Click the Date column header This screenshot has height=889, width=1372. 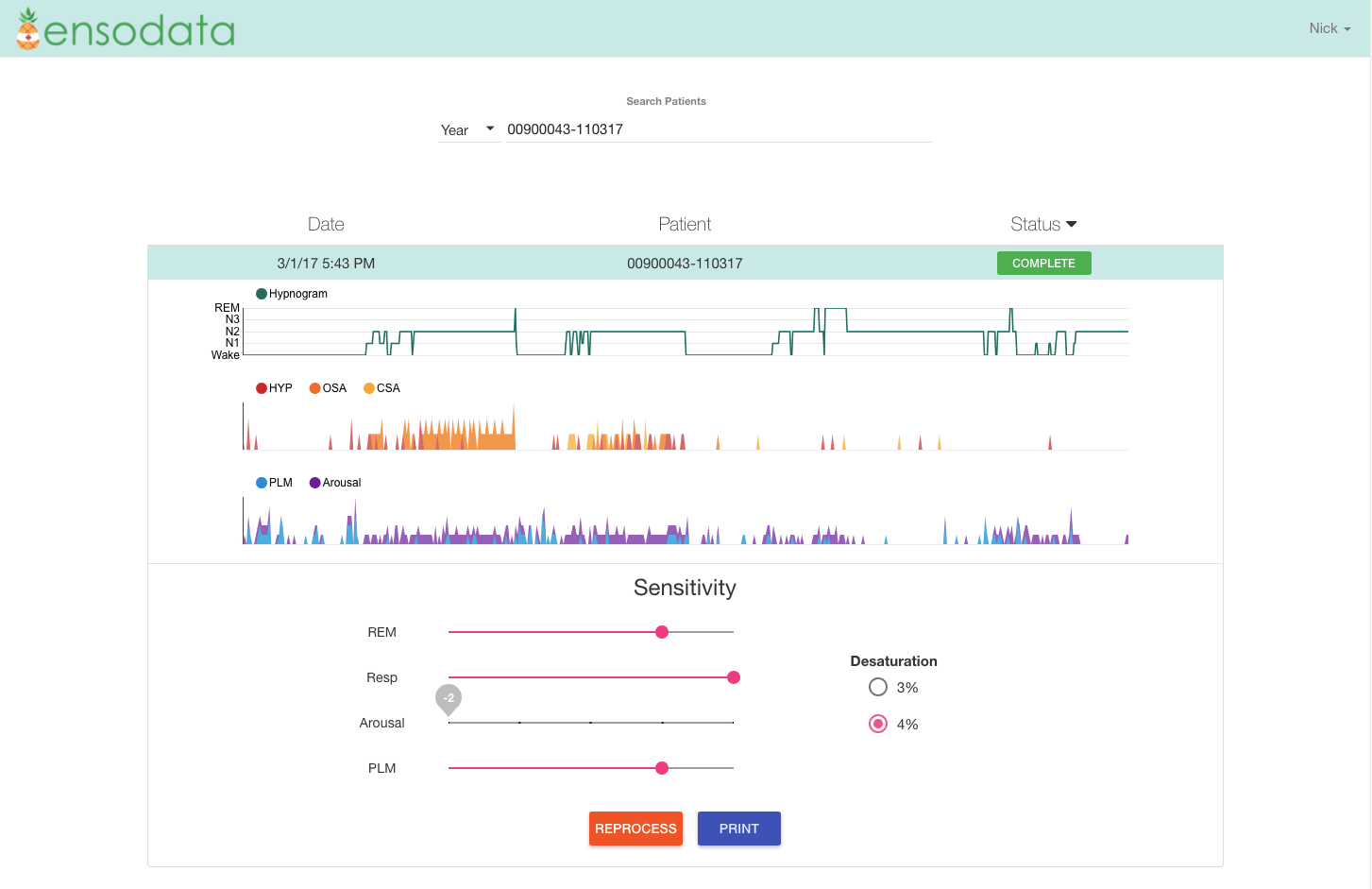326,224
